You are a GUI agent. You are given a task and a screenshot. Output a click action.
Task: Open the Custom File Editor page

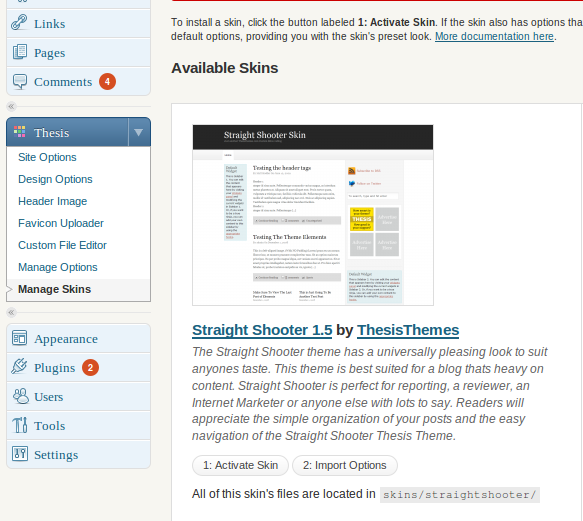(62, 245)
